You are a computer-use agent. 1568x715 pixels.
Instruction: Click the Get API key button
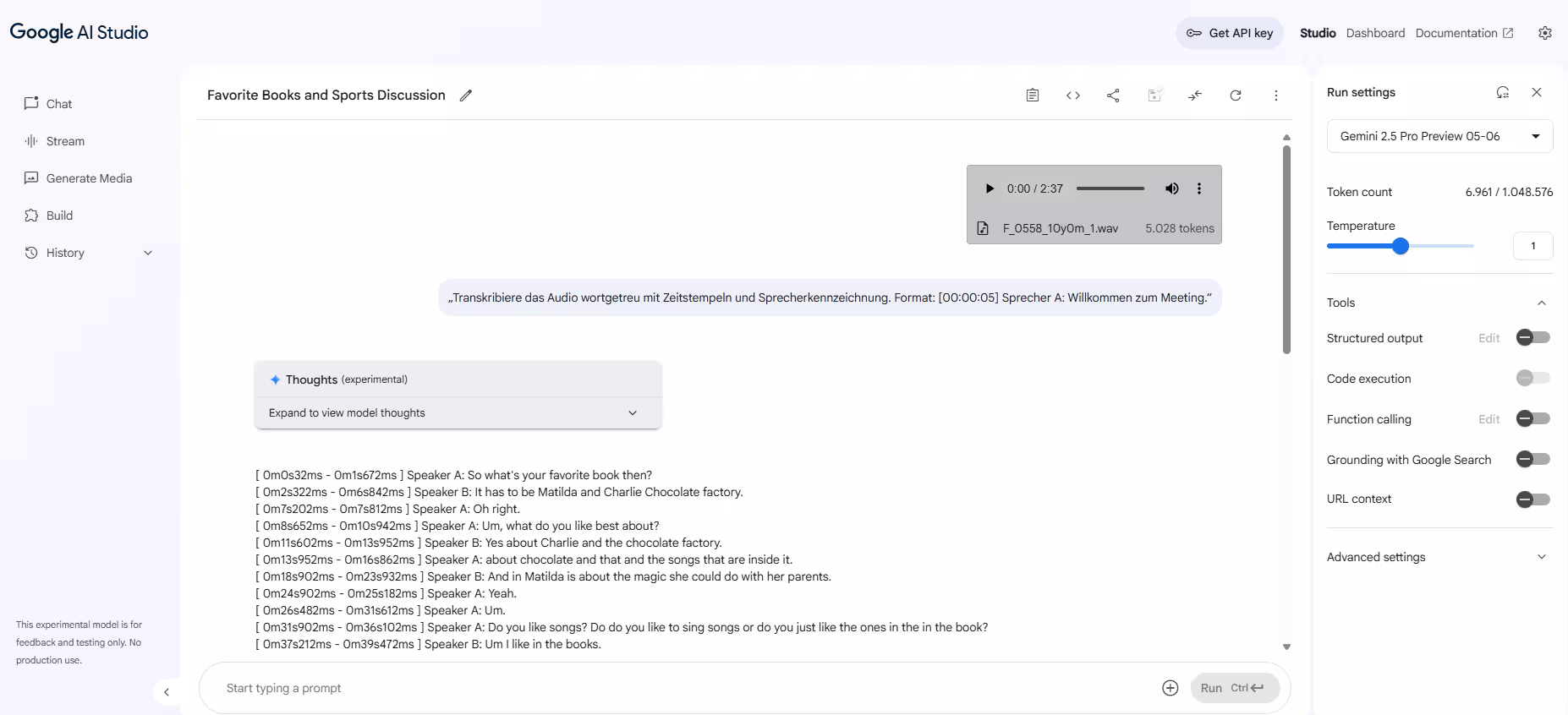(1230, 33)
